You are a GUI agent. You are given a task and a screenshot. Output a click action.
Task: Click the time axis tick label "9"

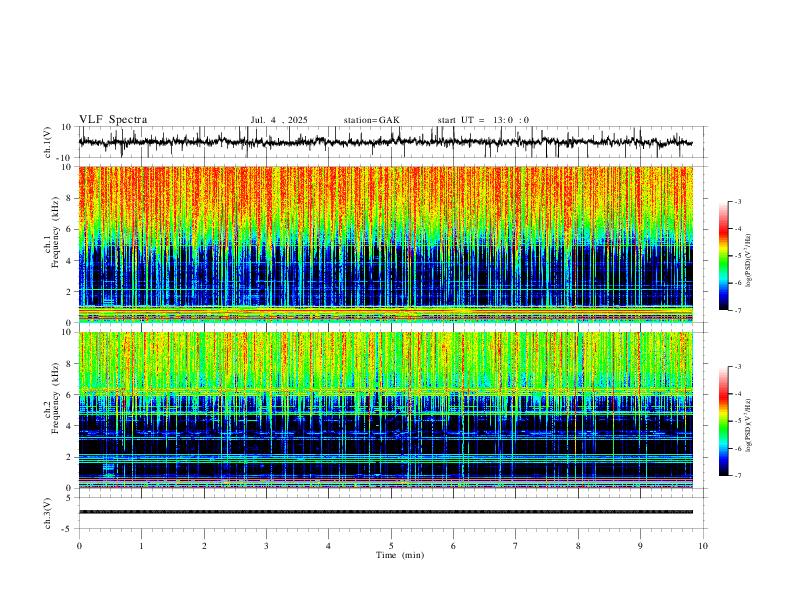pyautogui.click(x=640, y=546)
